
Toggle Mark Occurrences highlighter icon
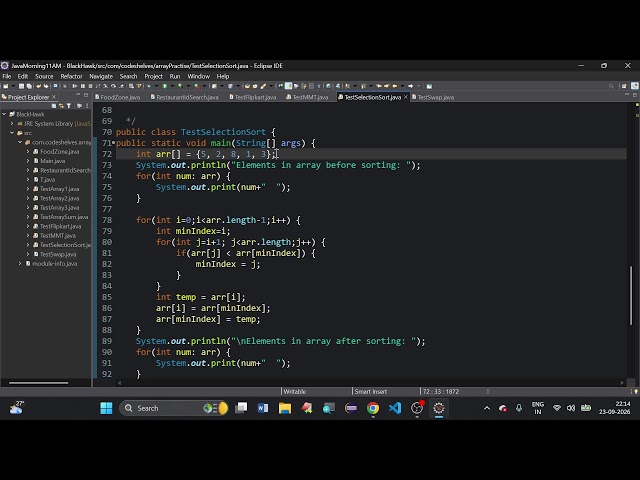coord(288,86)
